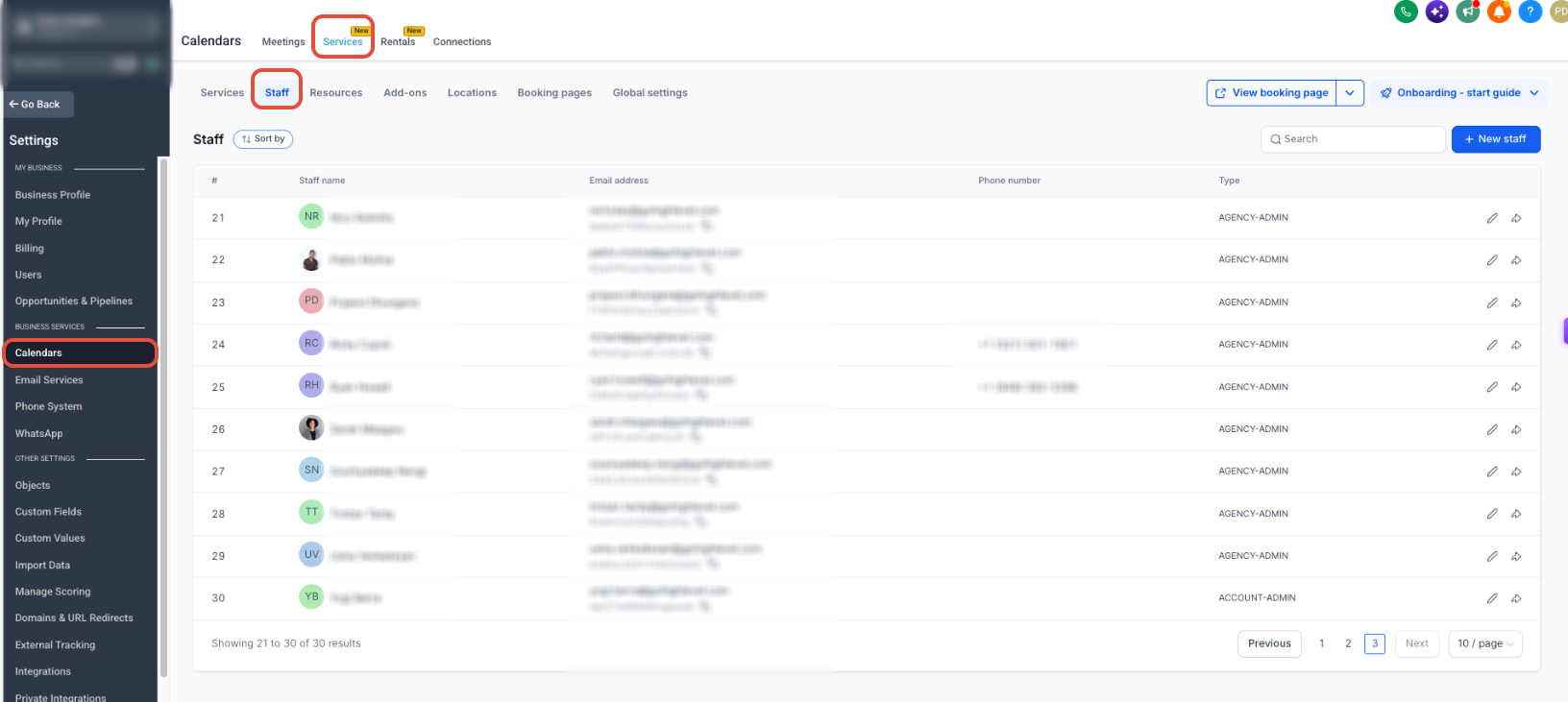Open the Locations sub-tab
The height and width of the screenshot is (702, 1568).
coord(472,93)
